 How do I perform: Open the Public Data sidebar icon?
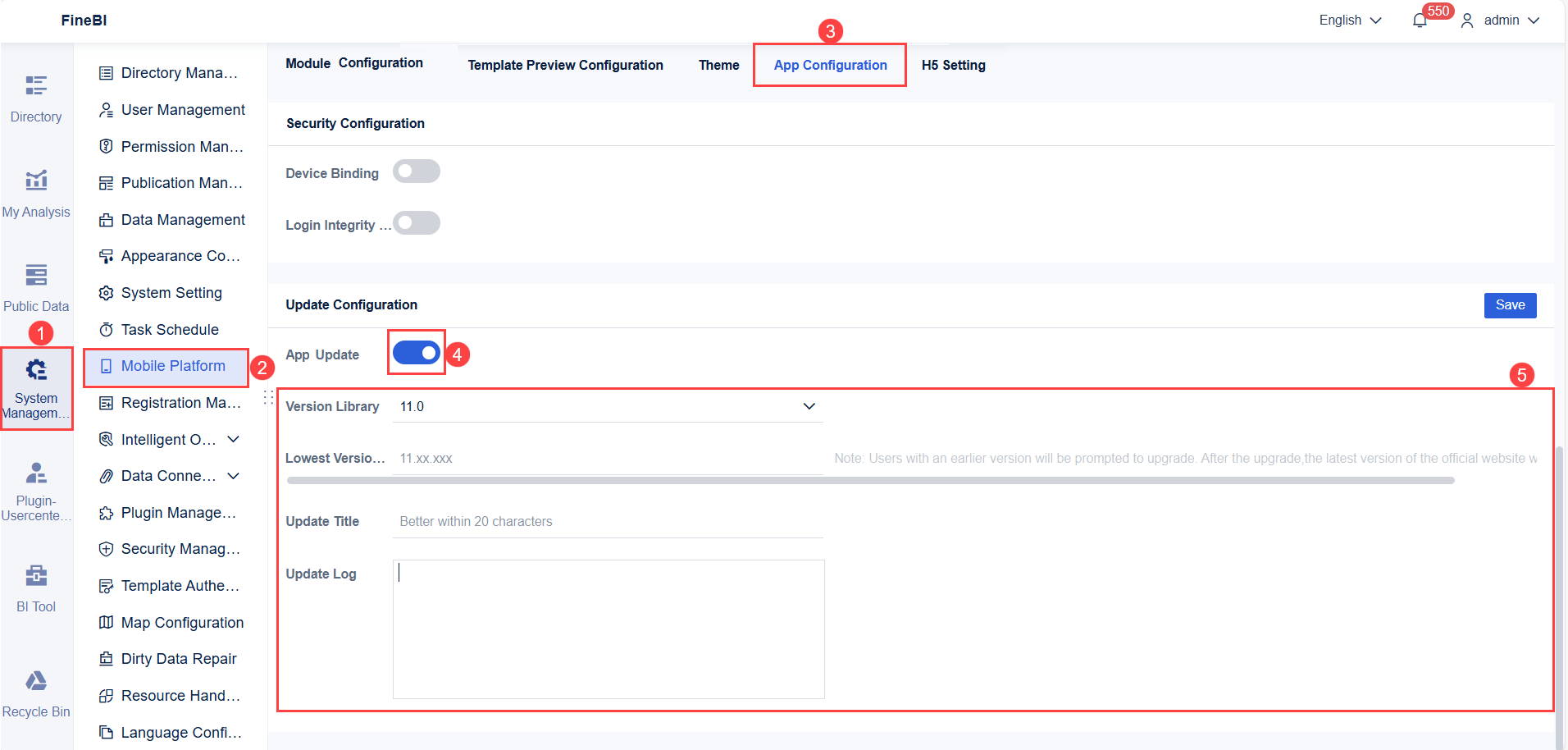tap(36, 274)
